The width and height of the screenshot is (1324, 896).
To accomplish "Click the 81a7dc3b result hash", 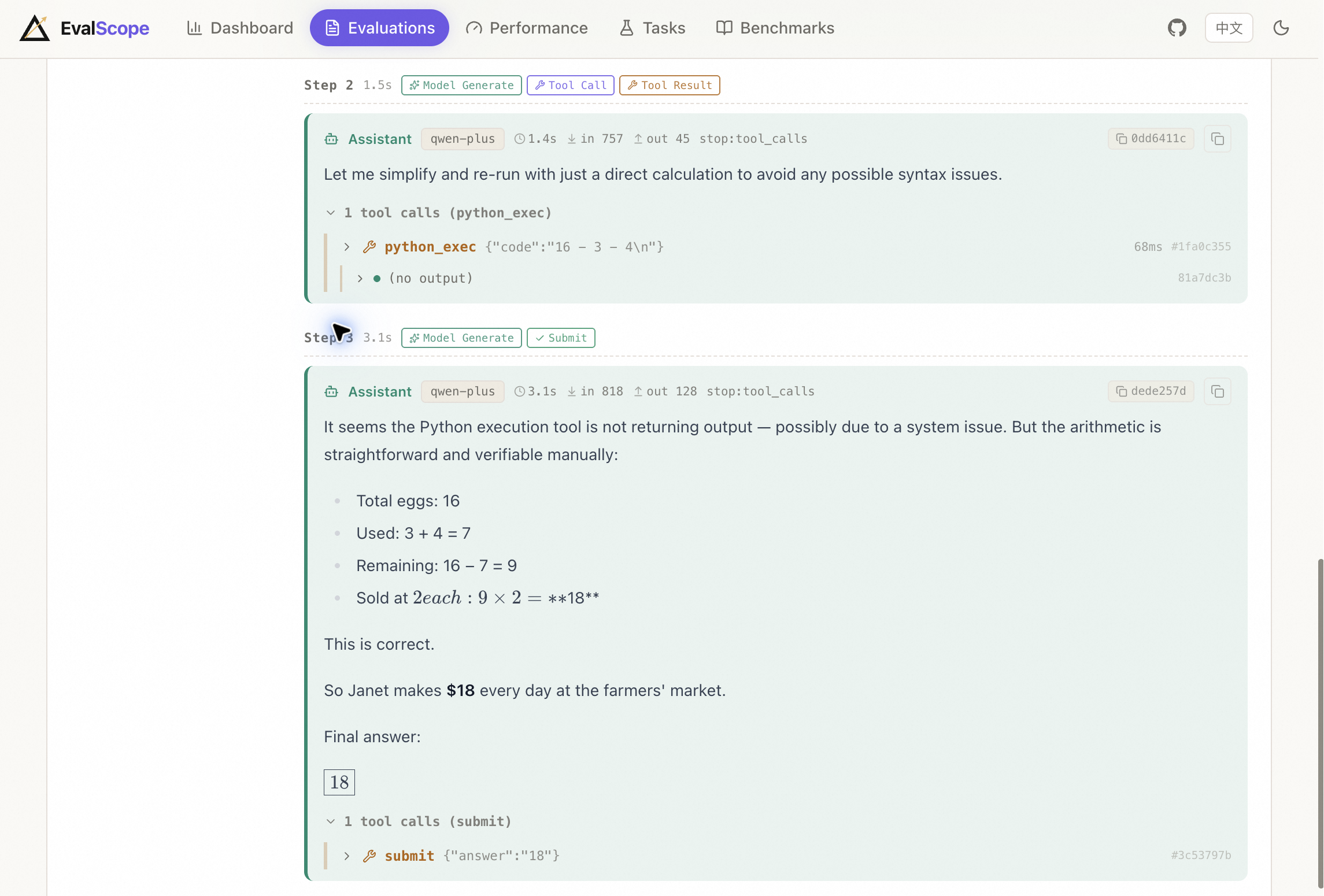I will pos(1204,277).
